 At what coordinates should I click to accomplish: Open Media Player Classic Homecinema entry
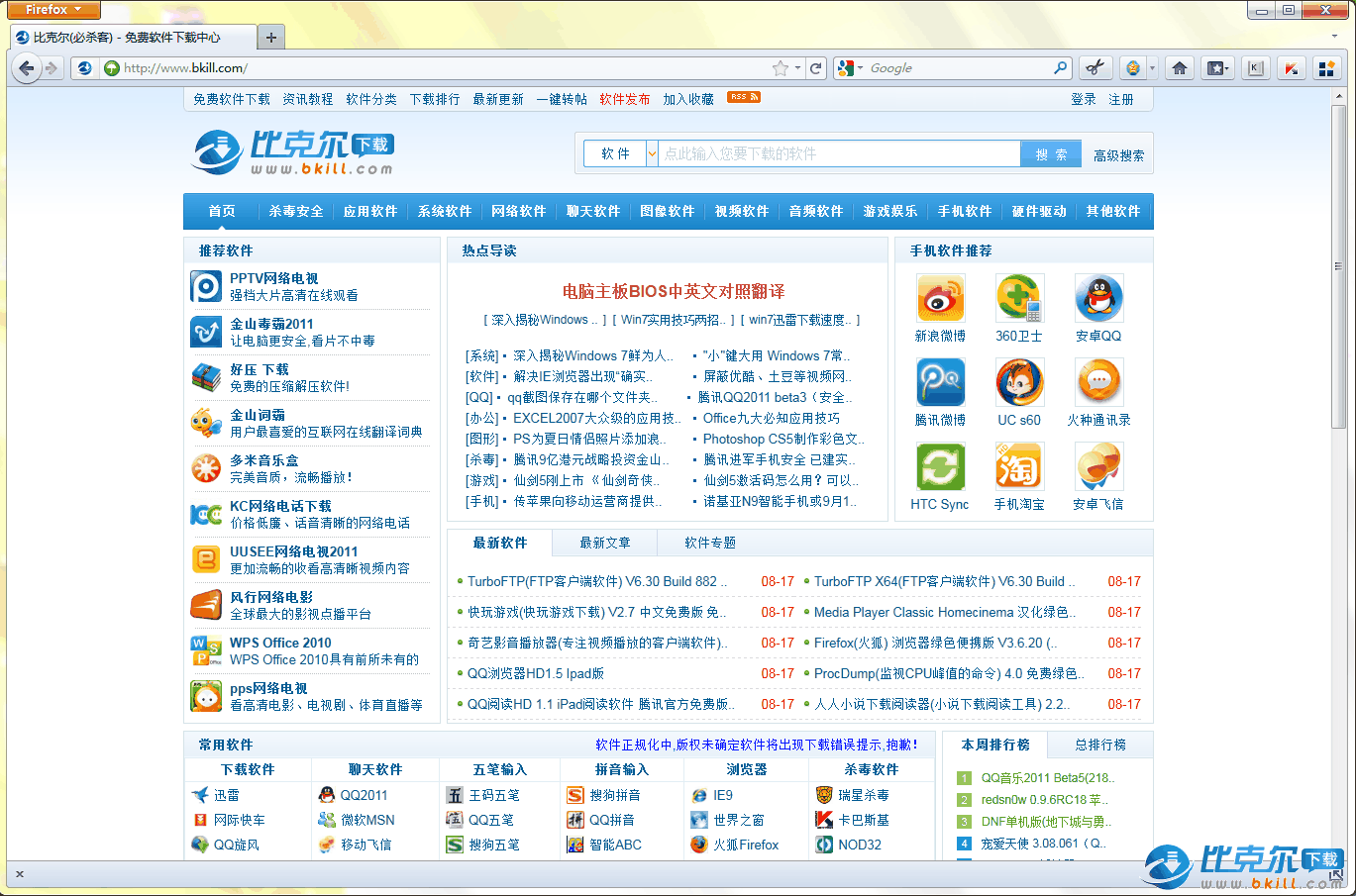[945, 612]
